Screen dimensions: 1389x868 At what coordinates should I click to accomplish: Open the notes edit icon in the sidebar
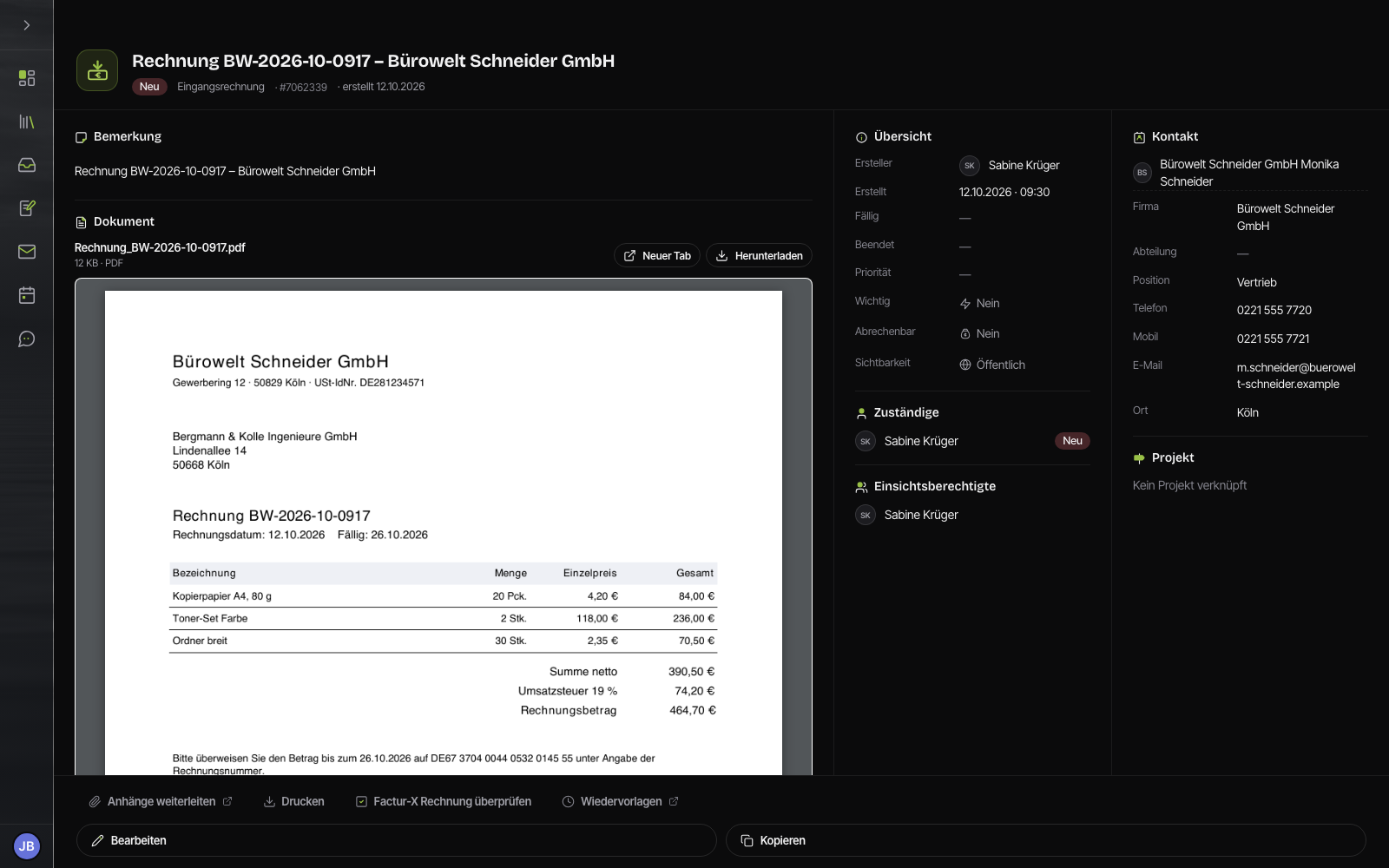pos(27,208)
